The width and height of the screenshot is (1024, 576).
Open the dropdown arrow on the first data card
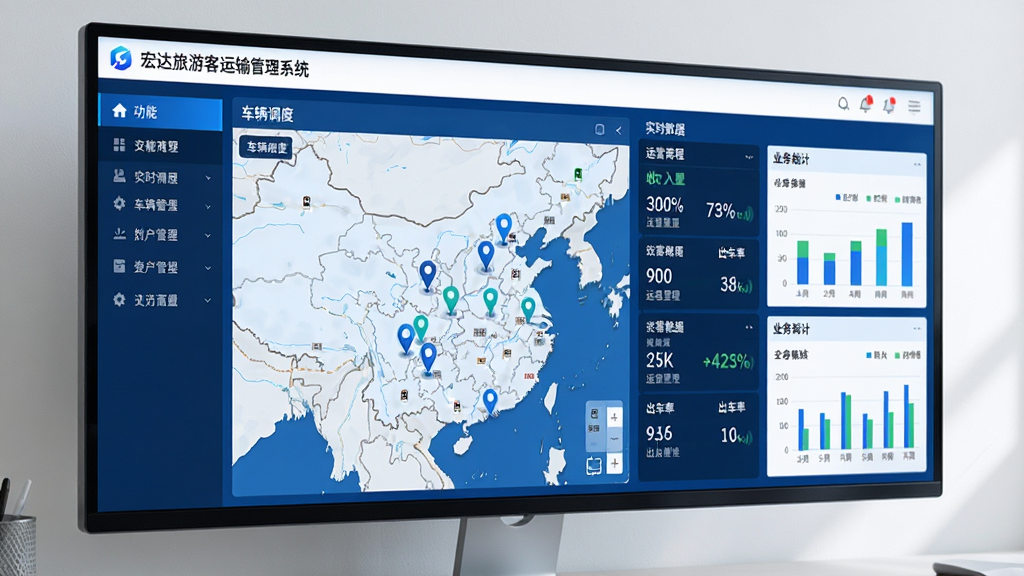pyautogui.click(x=748, y=157)
